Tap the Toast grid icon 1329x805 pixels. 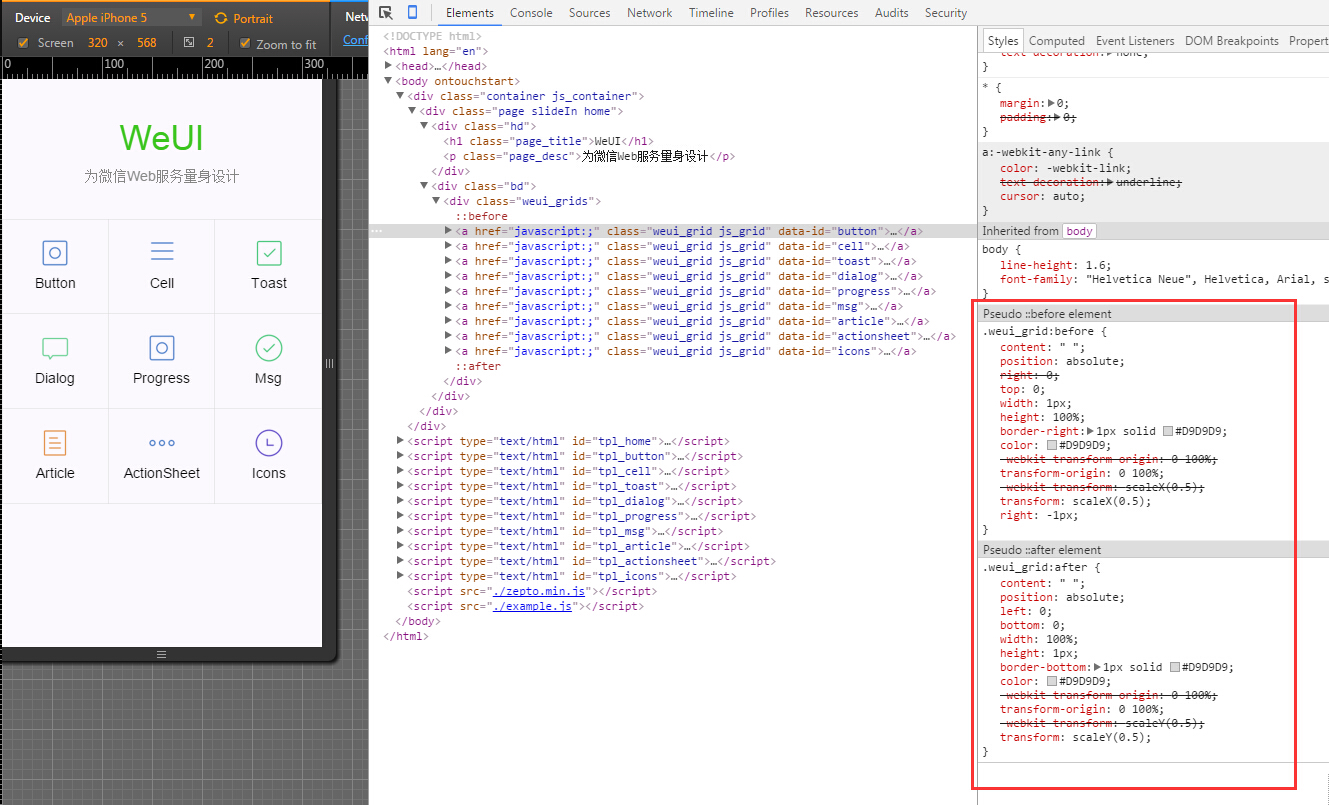click(x=269, y=252)
